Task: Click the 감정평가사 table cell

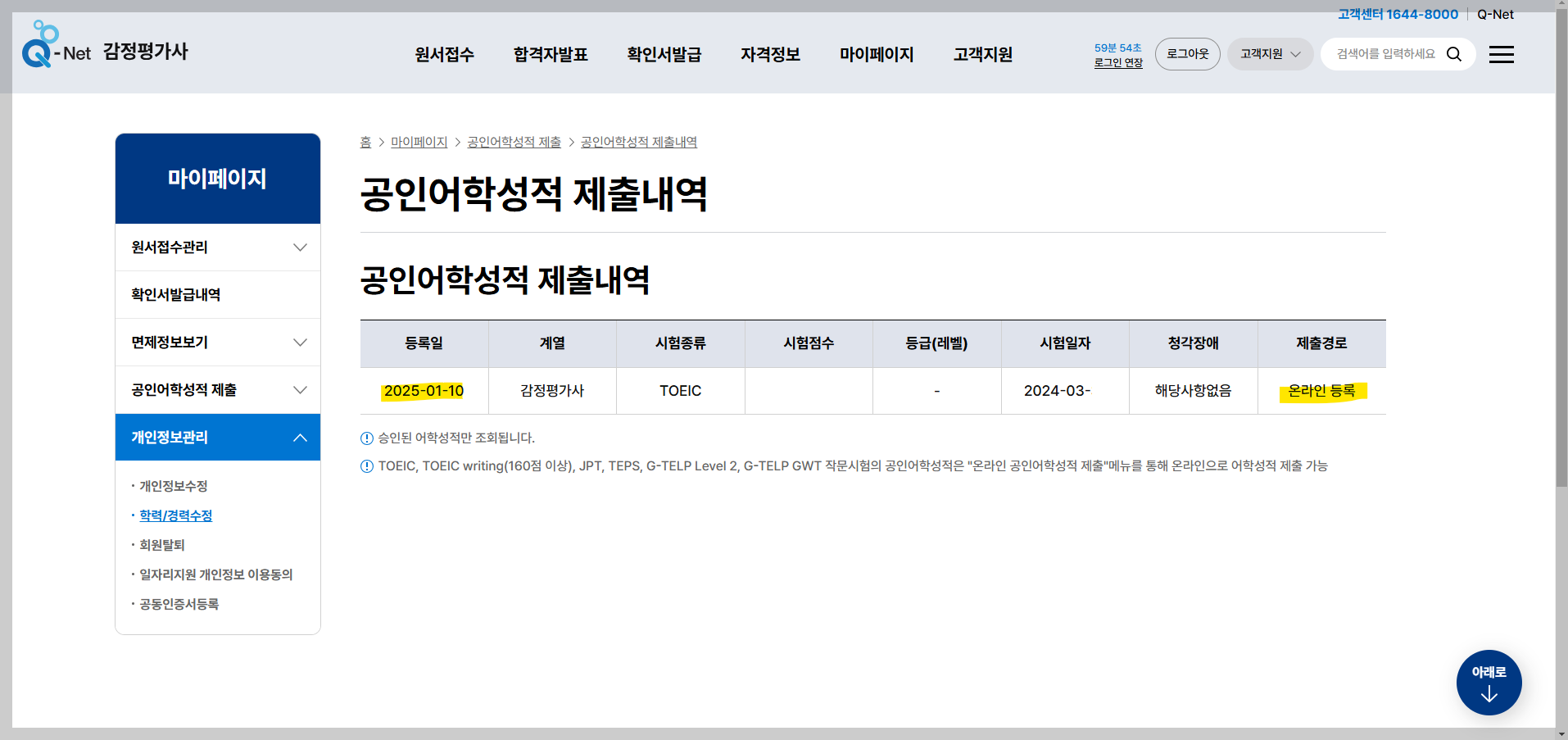Action: [552, 391]
